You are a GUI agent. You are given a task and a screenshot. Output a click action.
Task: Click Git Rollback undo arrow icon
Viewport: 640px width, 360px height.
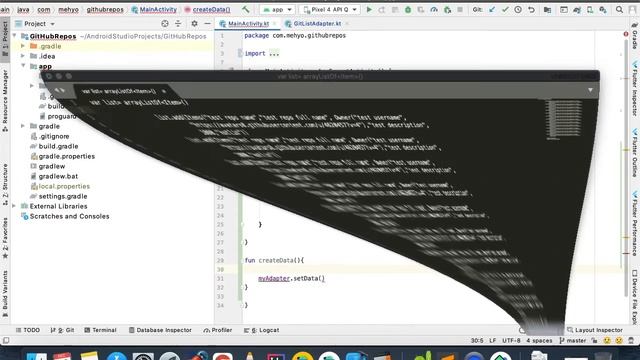tap(531, 9)
